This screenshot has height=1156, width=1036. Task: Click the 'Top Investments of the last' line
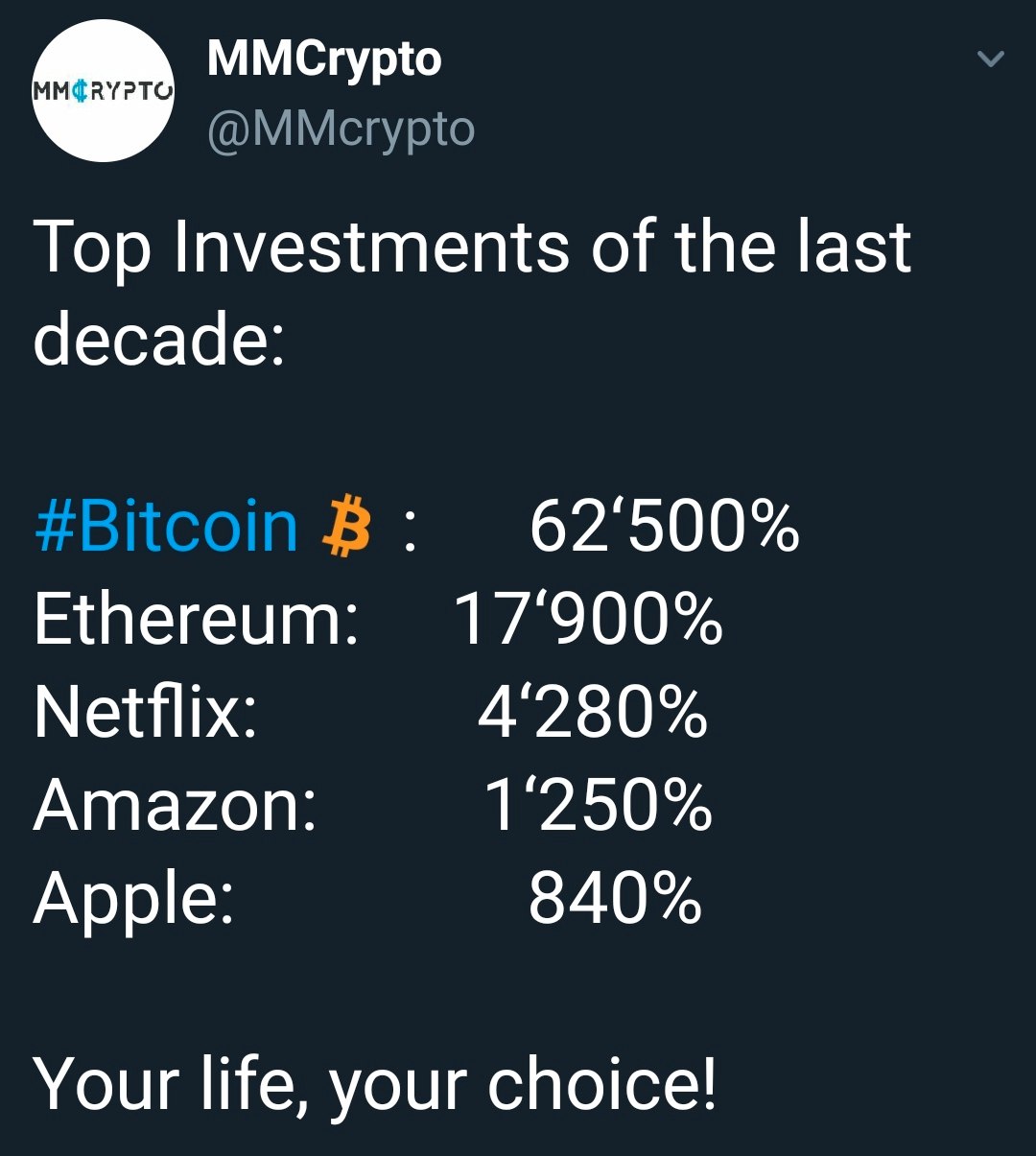pyautogui.click(x=472, y=247)
